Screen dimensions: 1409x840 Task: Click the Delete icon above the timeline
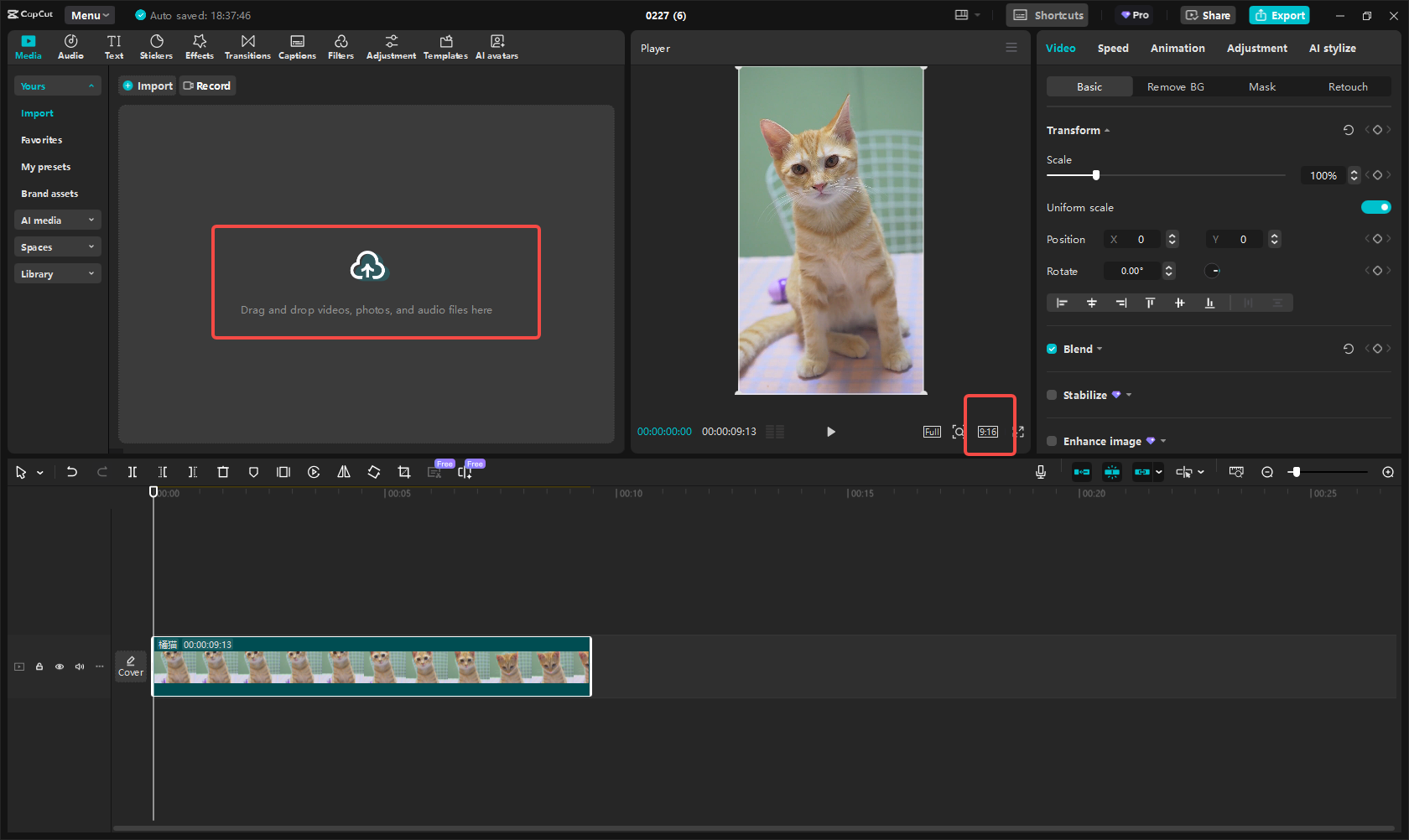point(222,472)
